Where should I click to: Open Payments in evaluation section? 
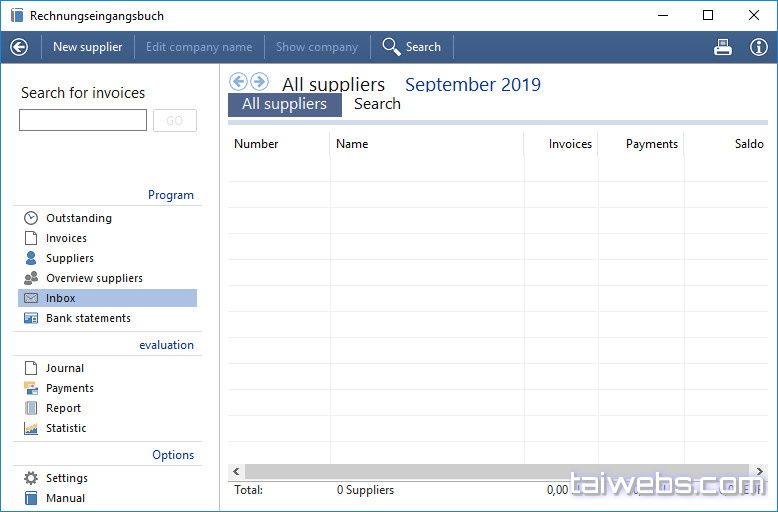69,388
